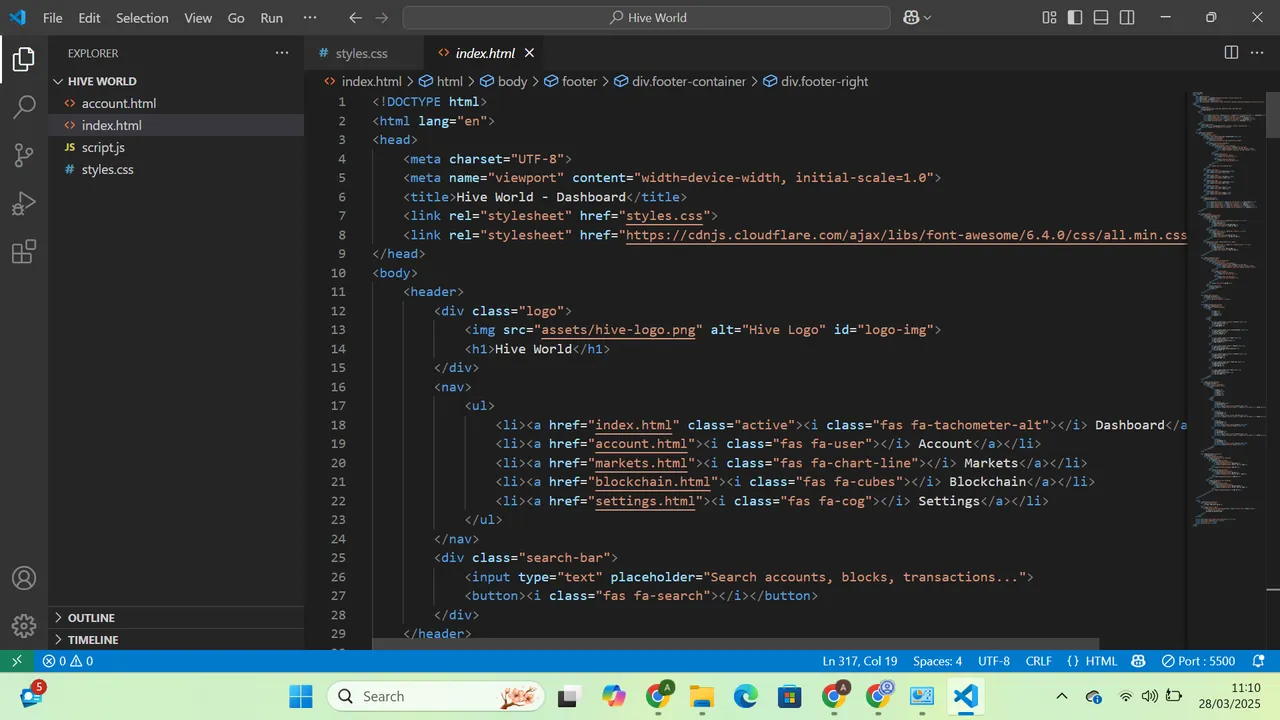
Task: Click the Split Editor Right icon
Action: (1231, 53)
